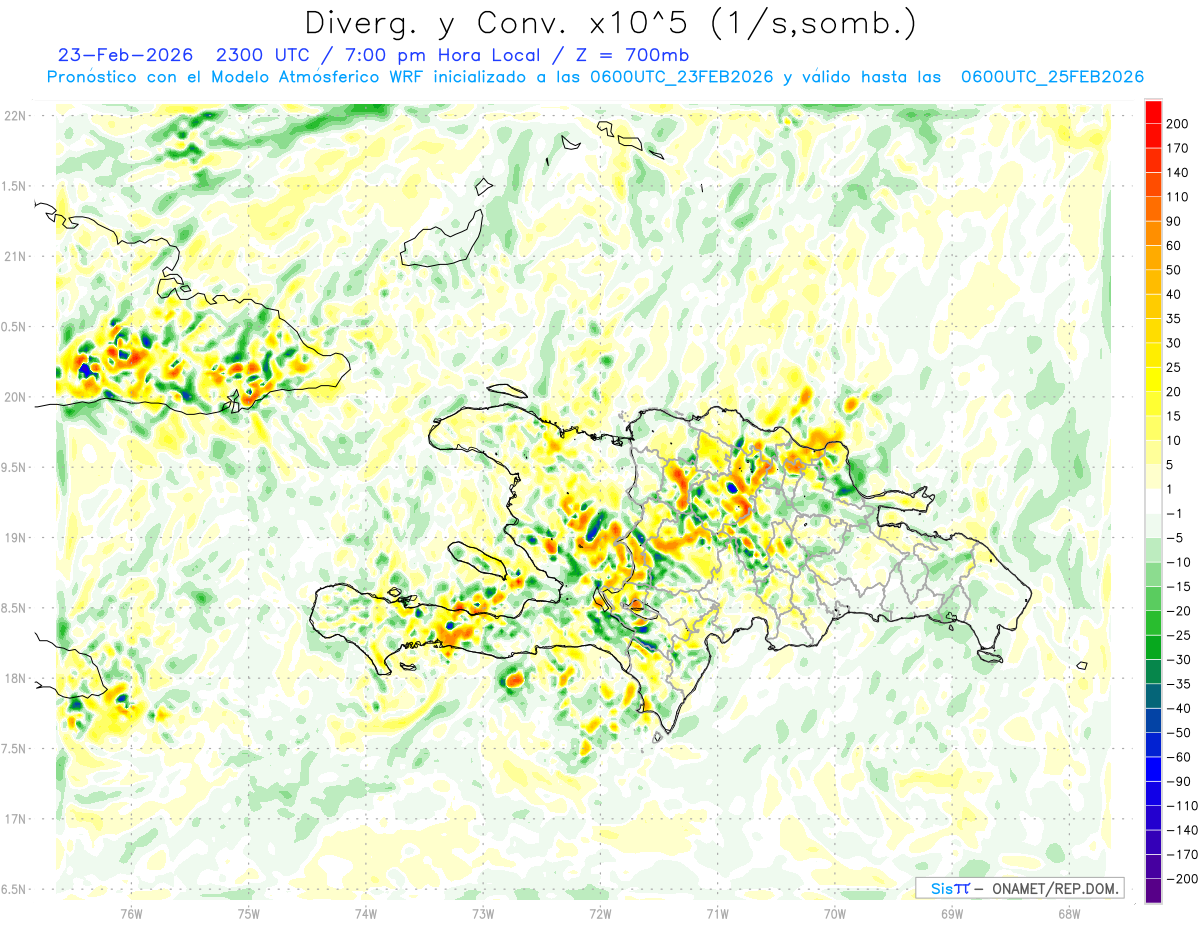
Task: Click the "17N" latitude label
Action: (15, 819)
